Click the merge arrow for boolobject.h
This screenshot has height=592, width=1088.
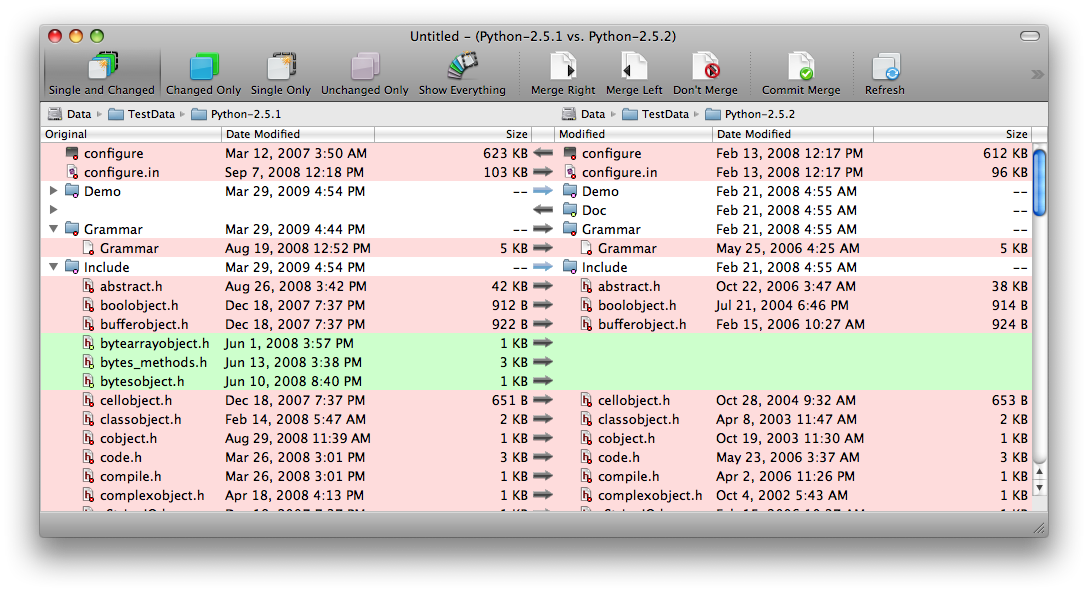coord(543,305)
